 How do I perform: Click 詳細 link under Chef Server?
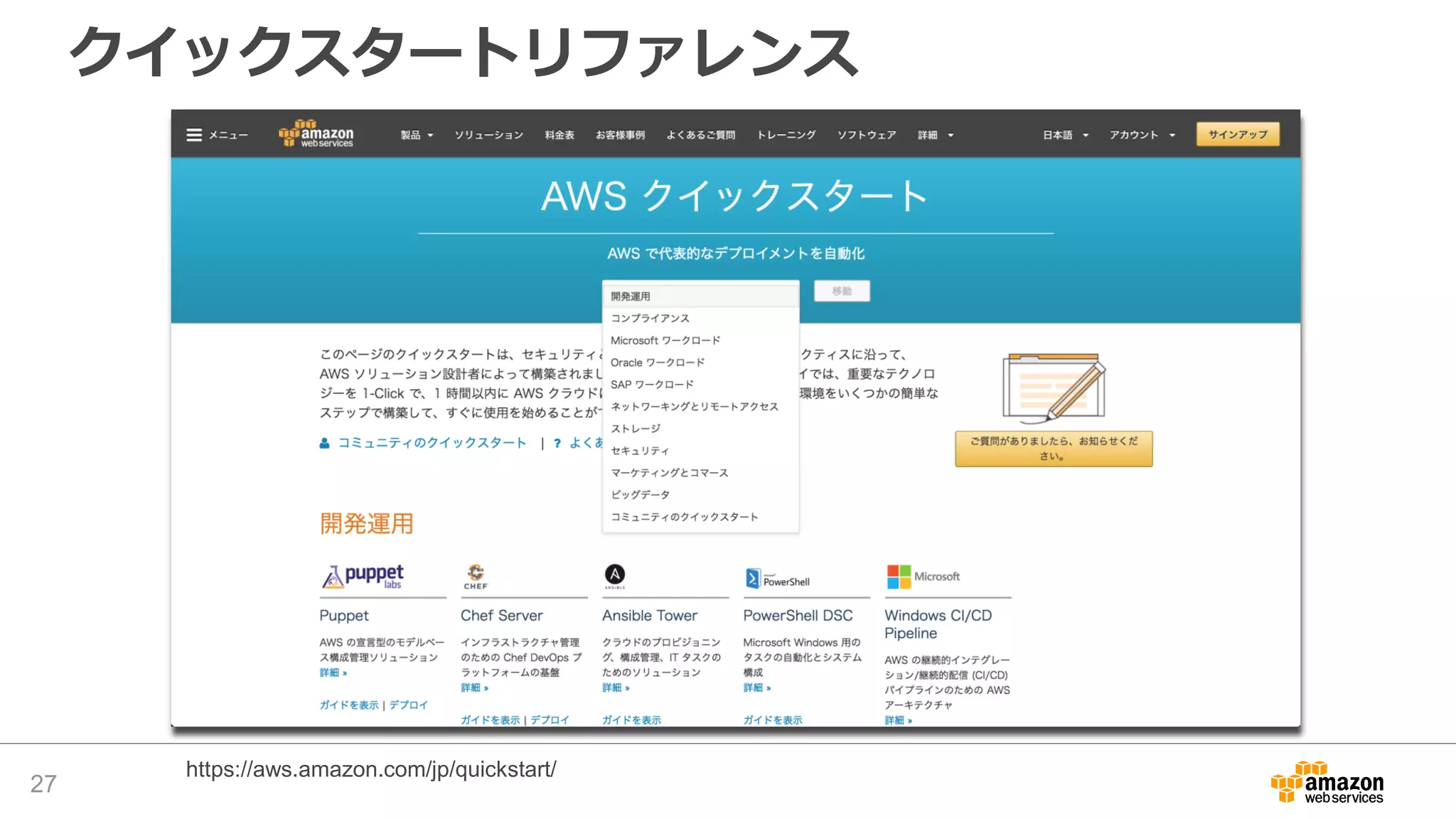(x=474, y=687)
